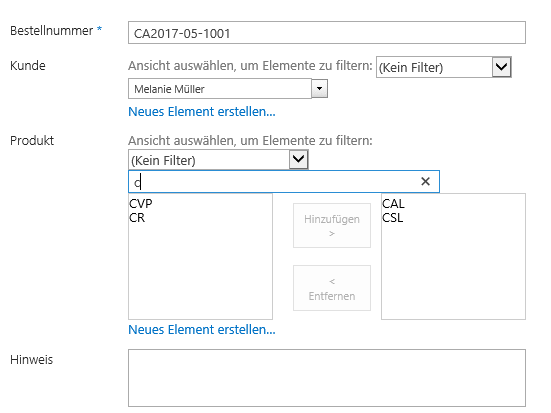Select CVP in the available products list
Screen dimensions: 551x413
tap(141, 204)
